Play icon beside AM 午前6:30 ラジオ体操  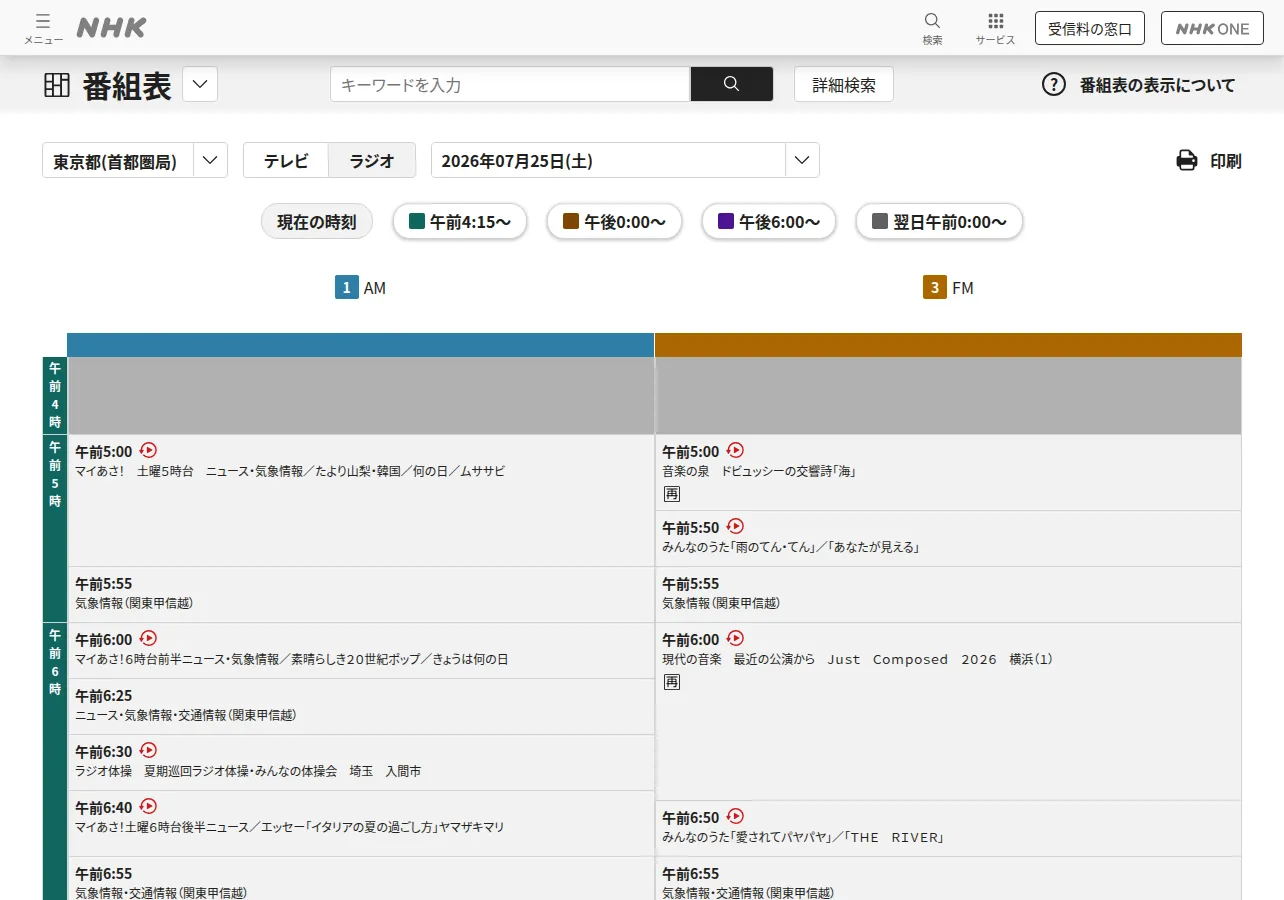pos(148,750)
